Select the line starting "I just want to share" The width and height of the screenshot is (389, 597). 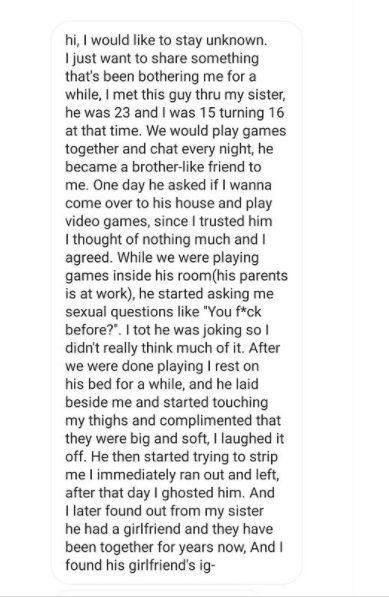click(162, 58)
